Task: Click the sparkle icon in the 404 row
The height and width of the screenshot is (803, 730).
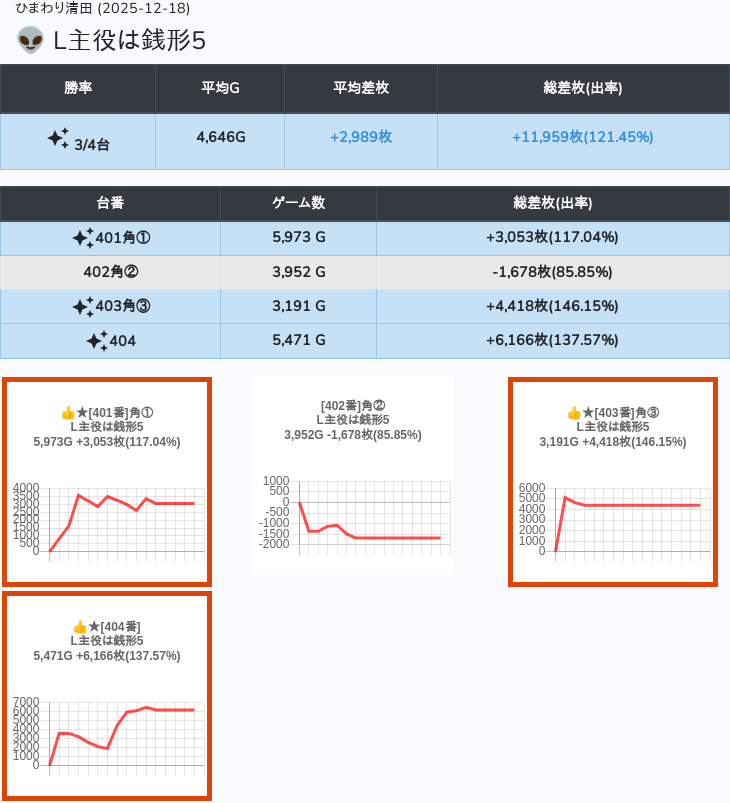Action: (96, 341)
